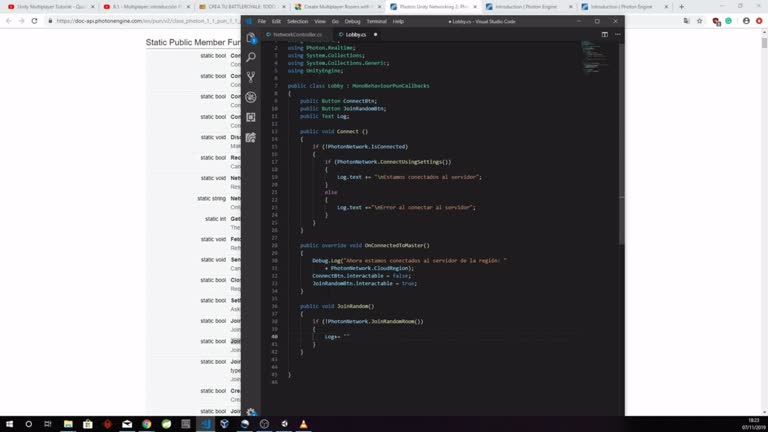Close the Unity Multiplayer Tutorial Chrome tab
The image size is (768, 432).
pos(93,7)
